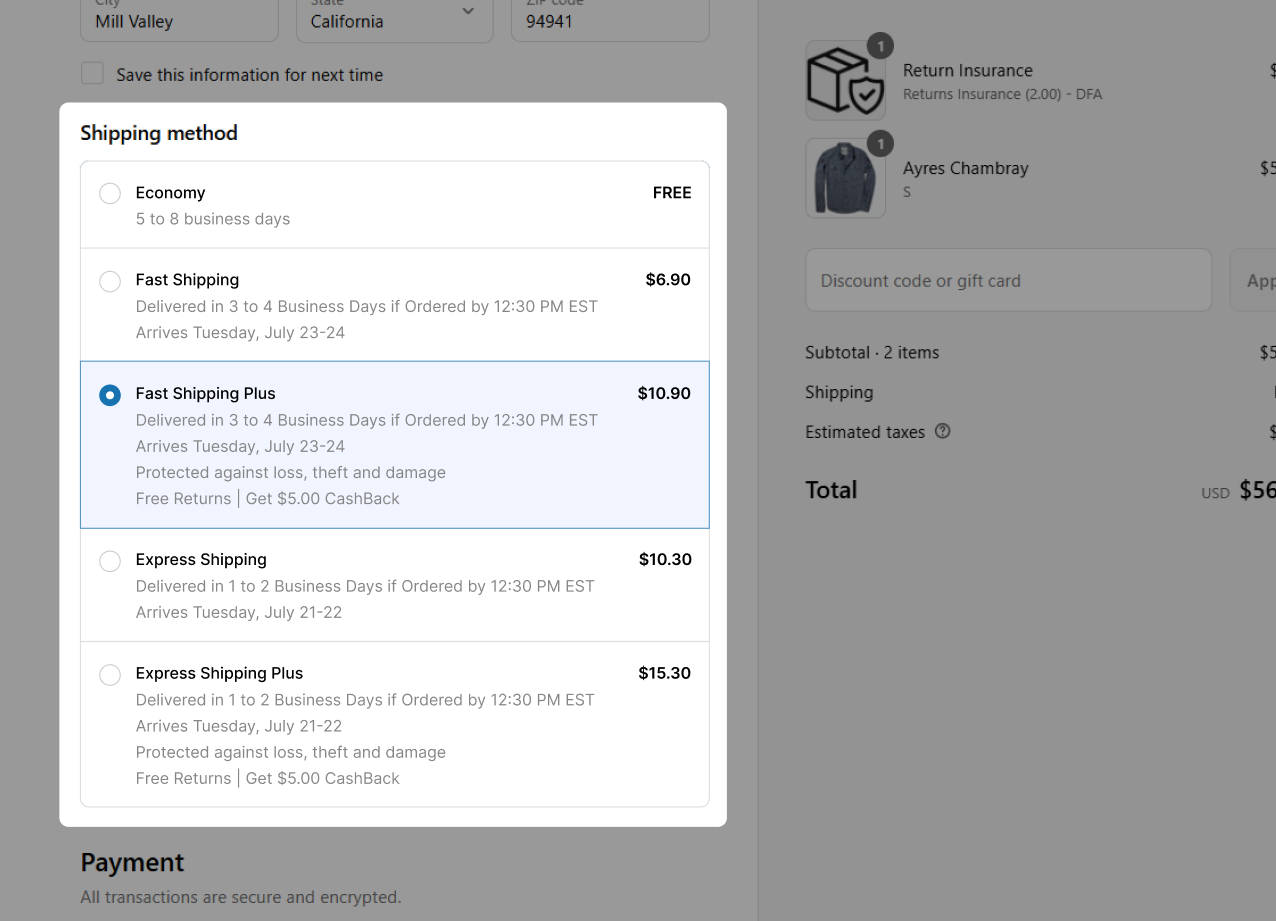Screen dimensions: 1276x921
Task: Click the ZIP code field showing 94941
Action: point(610,18)
